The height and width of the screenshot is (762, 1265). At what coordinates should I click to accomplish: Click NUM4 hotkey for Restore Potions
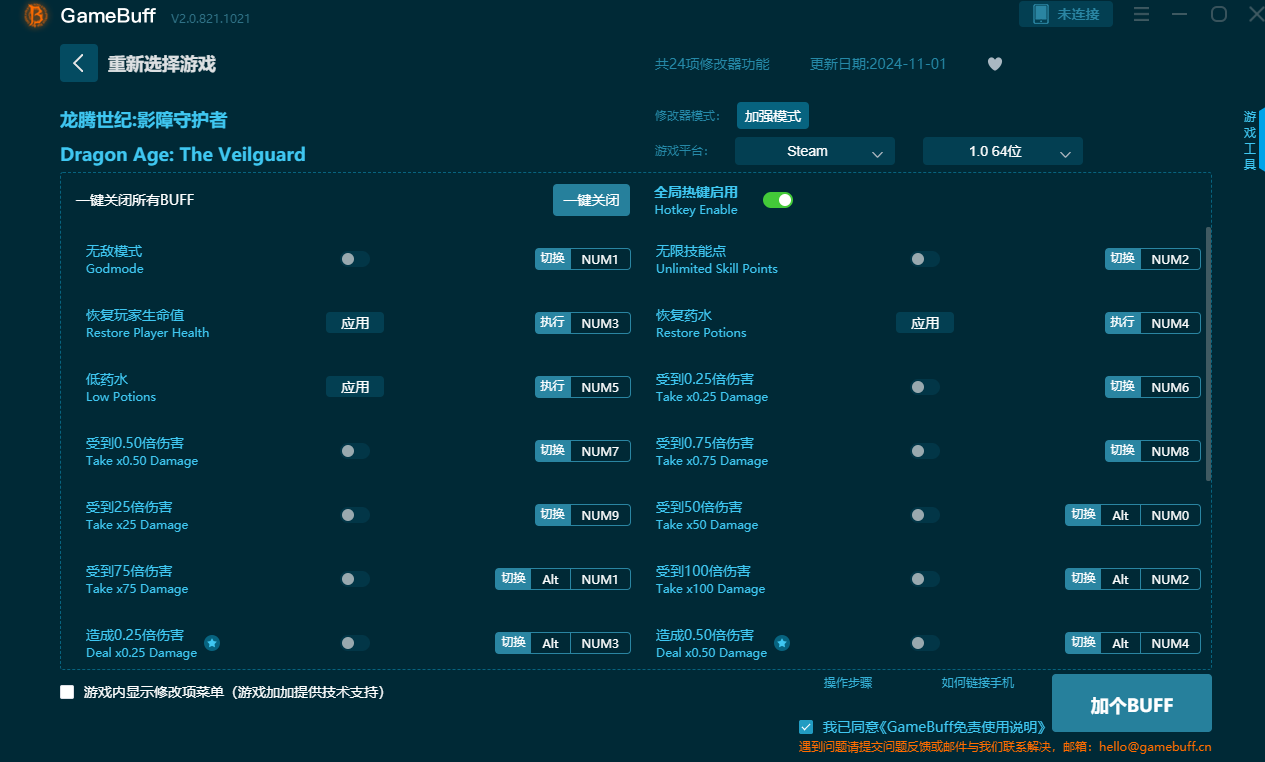click(1170, 323)
